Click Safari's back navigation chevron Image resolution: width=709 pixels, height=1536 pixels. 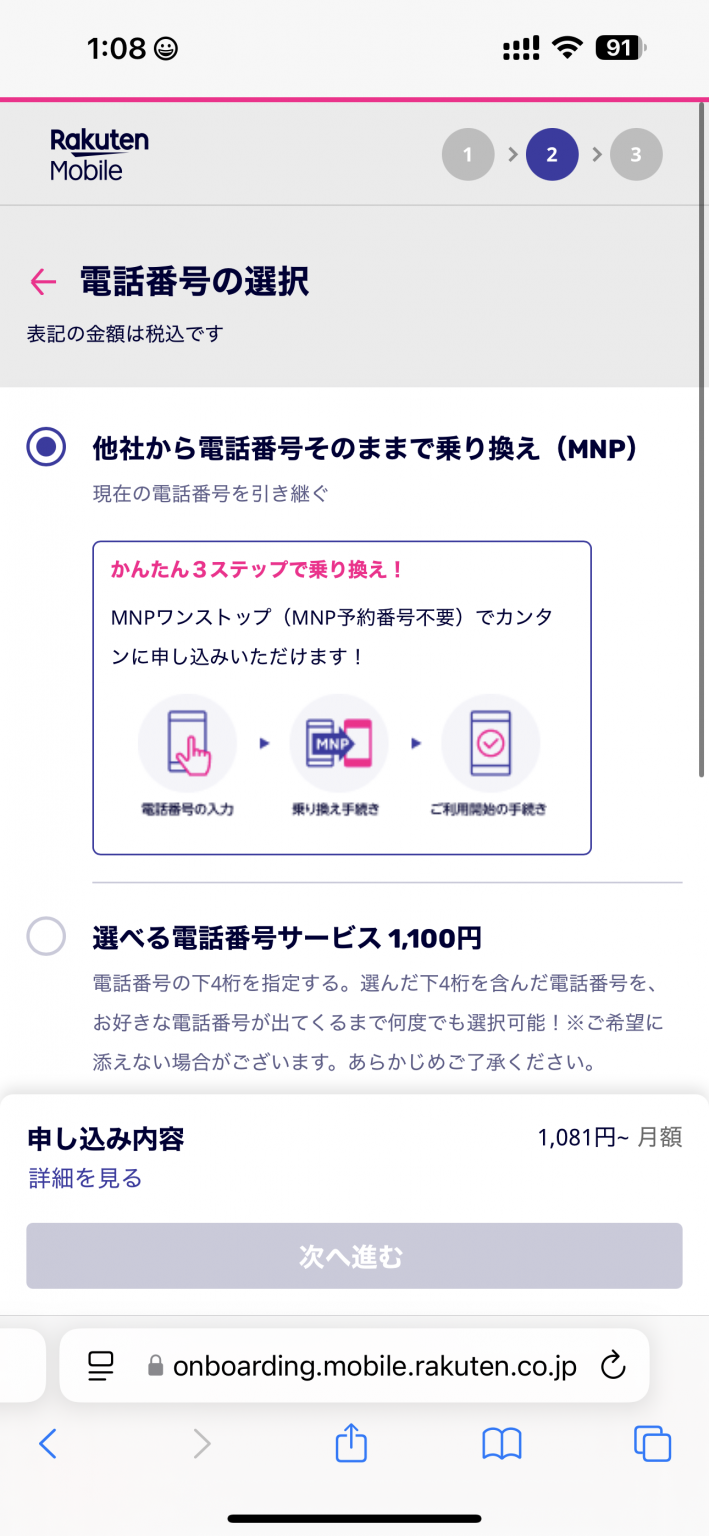[x=49, y=1443]
